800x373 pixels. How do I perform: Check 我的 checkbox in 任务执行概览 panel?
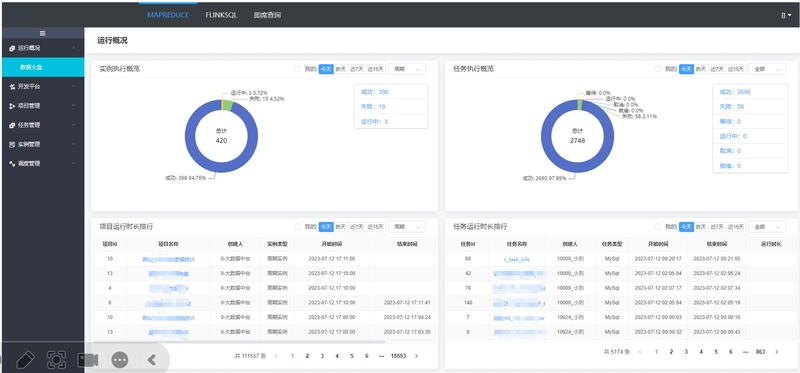click(658, 69)
